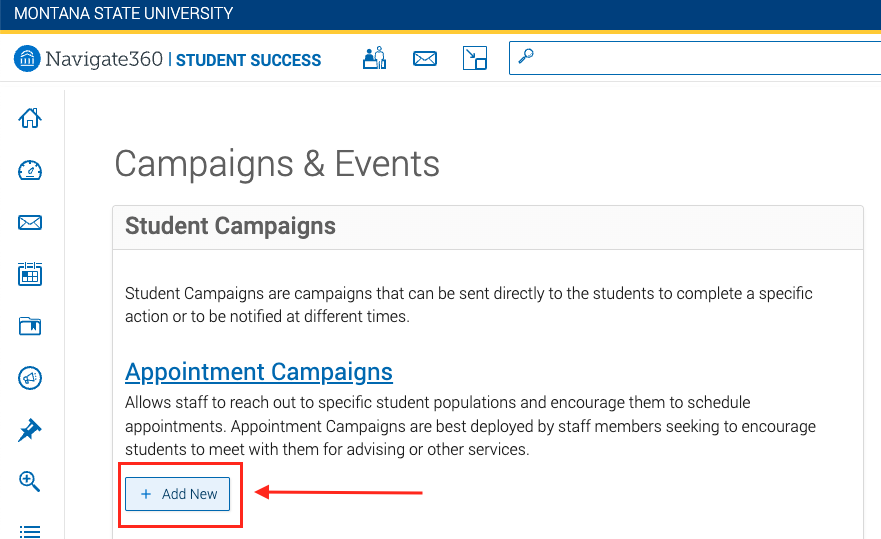881x539 pixels.
Task: Open Advanced Search magnifier sidebar icon
Action: click(30, 482)
